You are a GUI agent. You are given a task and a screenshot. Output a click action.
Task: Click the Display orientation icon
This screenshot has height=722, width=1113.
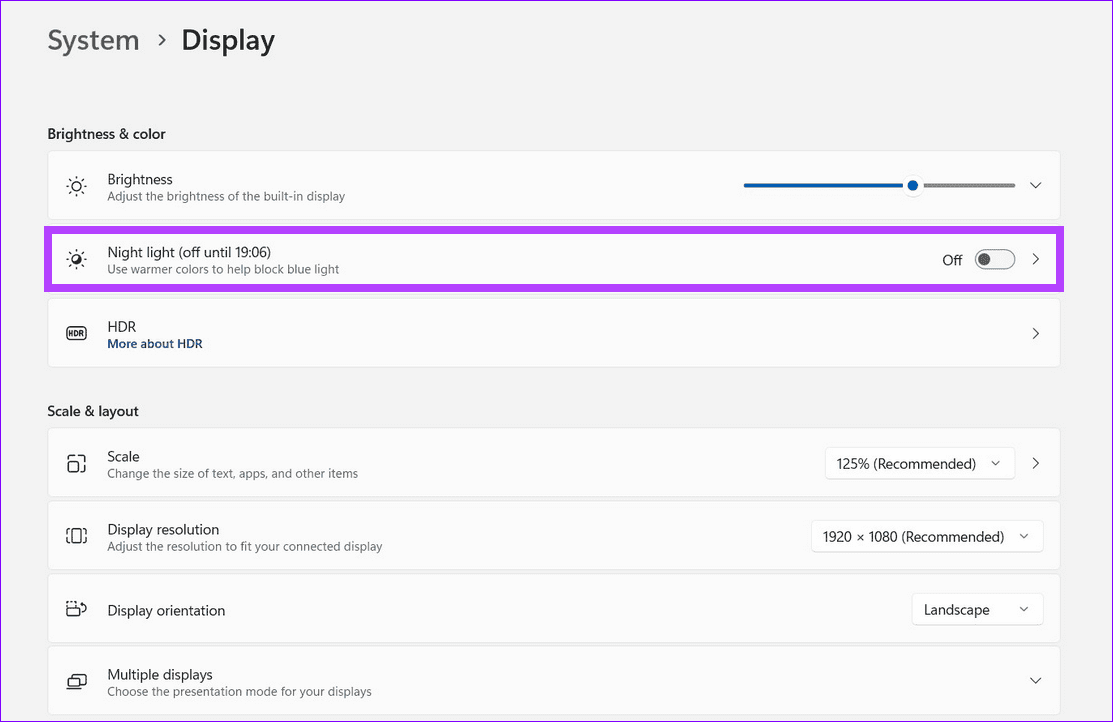77,610
